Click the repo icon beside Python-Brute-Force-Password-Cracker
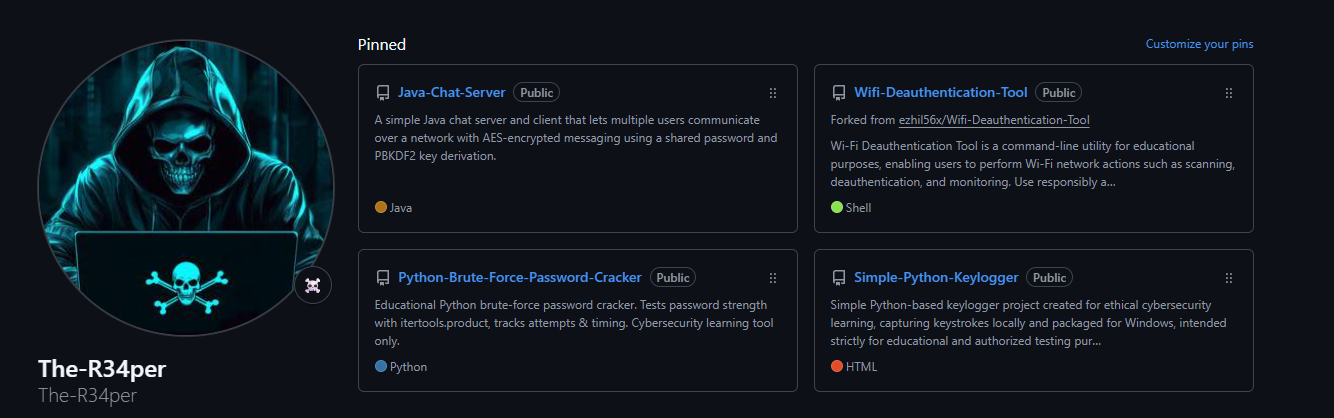Viewport: 1334px width, 418px height. (382, 278)
